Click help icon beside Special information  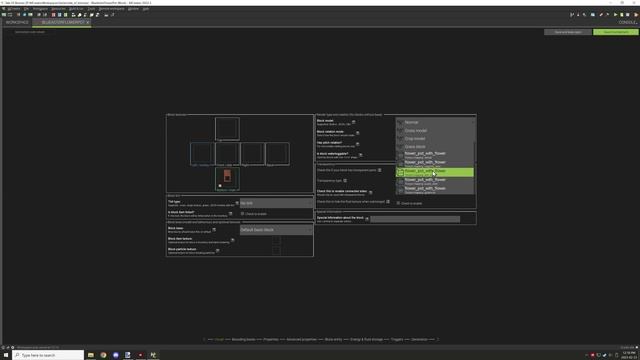coord(367,219)
